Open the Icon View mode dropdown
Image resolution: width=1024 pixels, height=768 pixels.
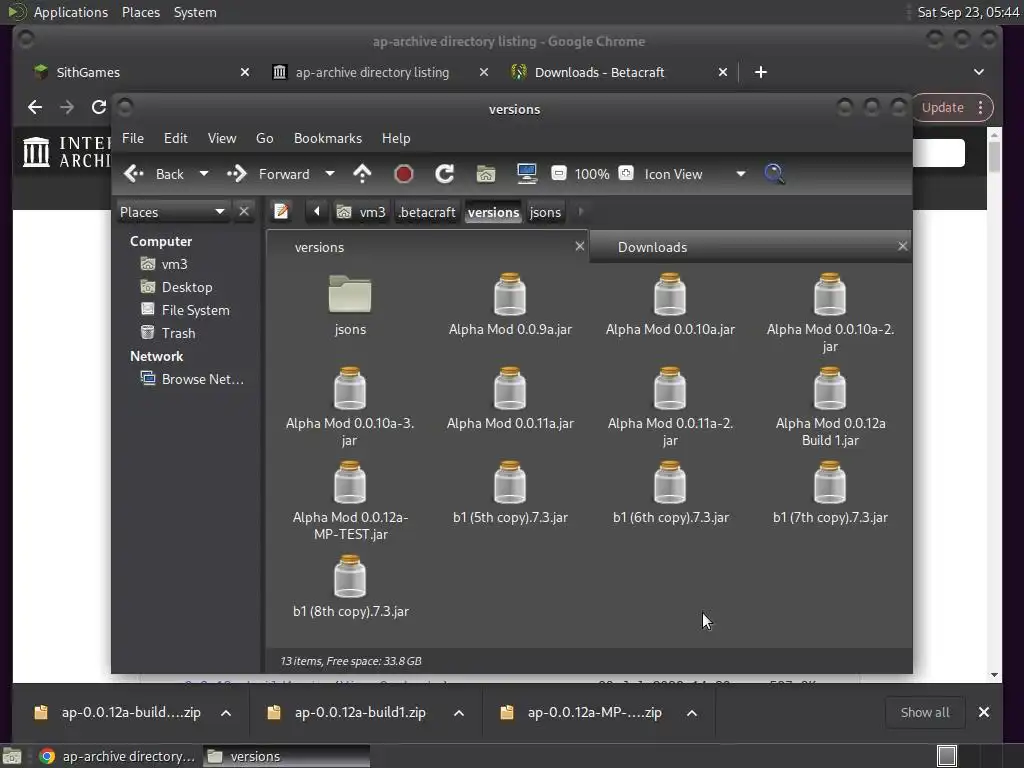tap(695, 174)
